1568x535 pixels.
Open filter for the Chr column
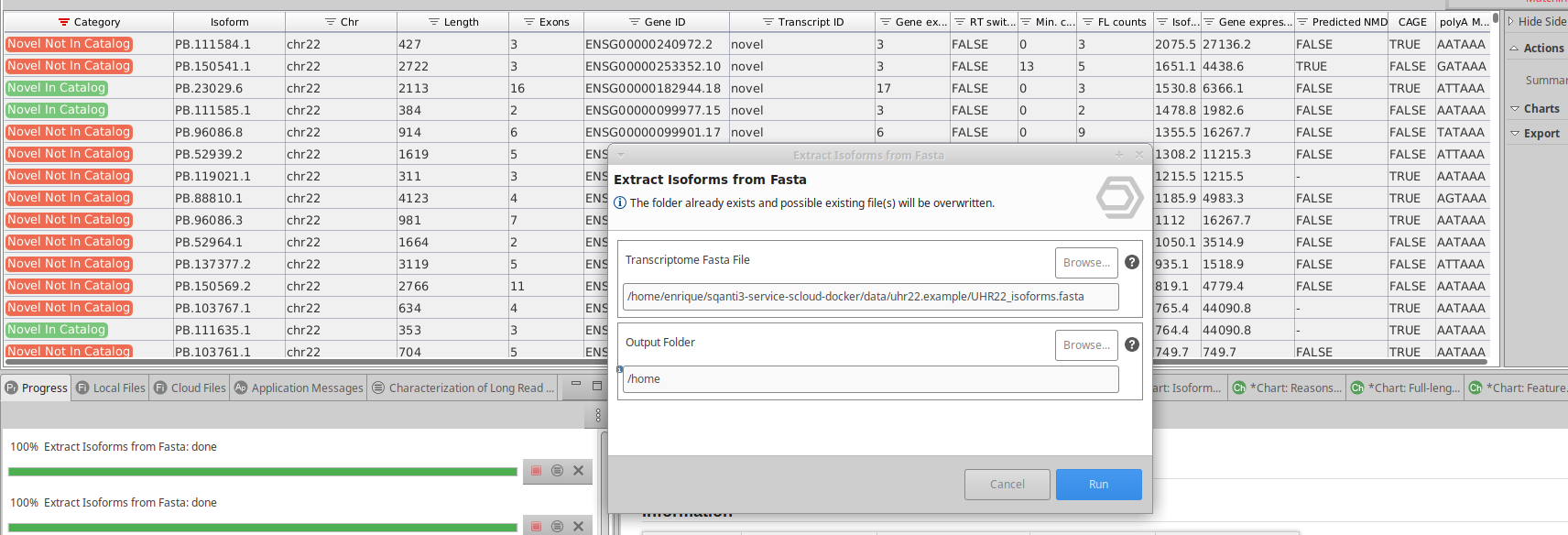click(331, 22)
